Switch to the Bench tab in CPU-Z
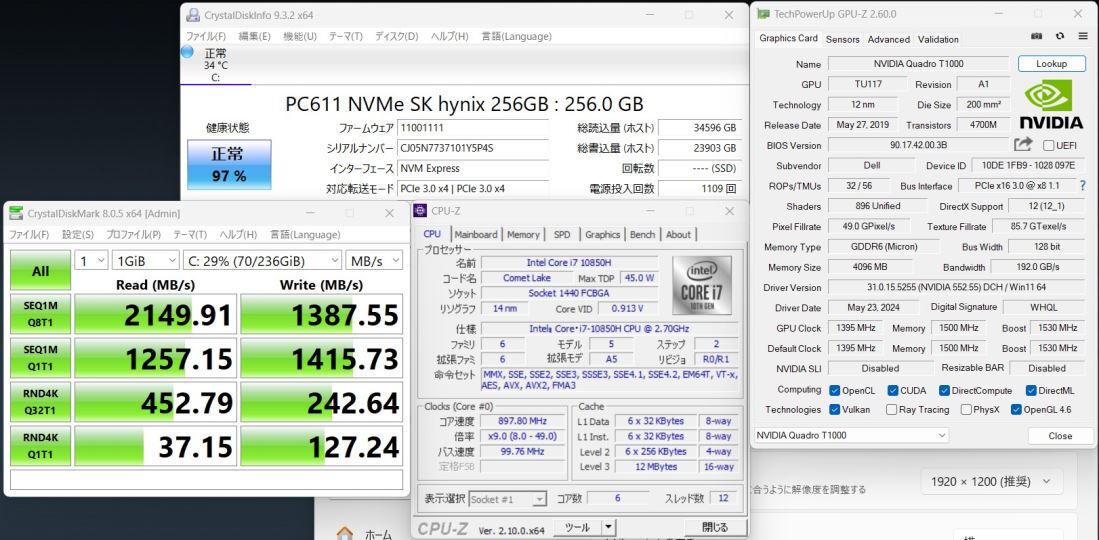Image resolution: width=1099 pixels, height=540 pixels. (x=642, y=234)
